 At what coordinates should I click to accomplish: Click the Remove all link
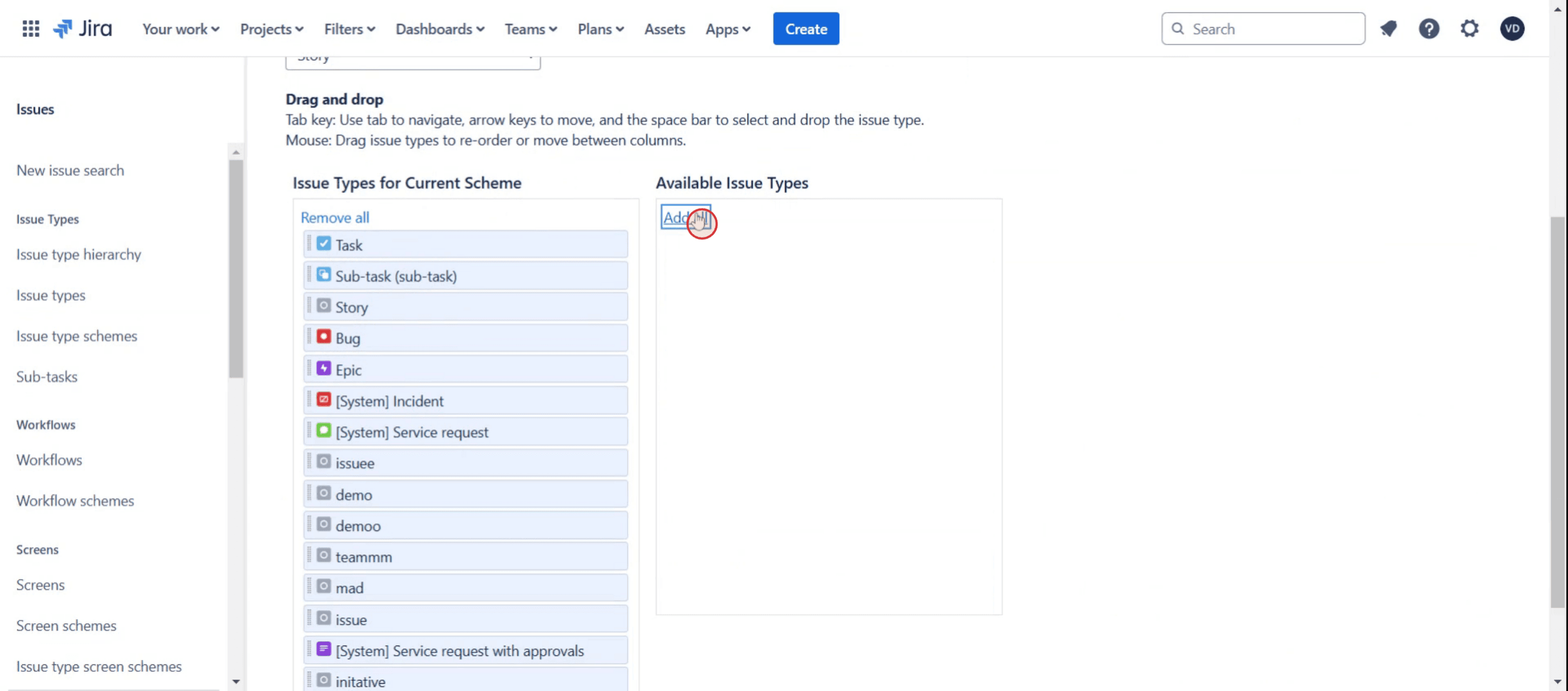tap(335, 217)
